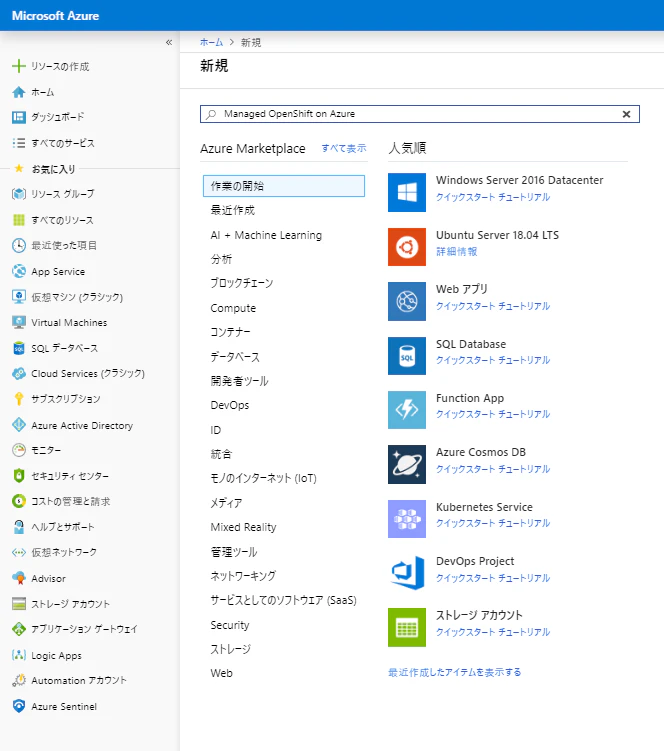Click the Azure Cosmos DB title

(481, 452)
